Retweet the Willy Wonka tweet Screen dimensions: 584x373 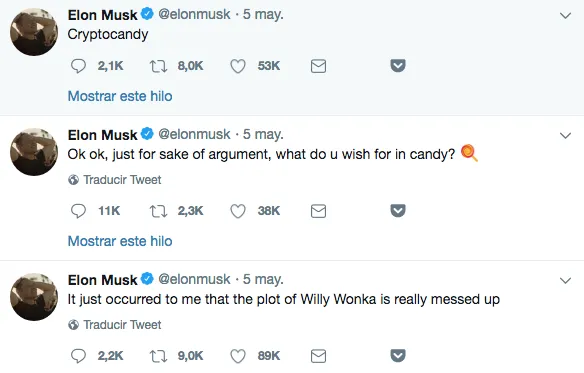[158, 356]
